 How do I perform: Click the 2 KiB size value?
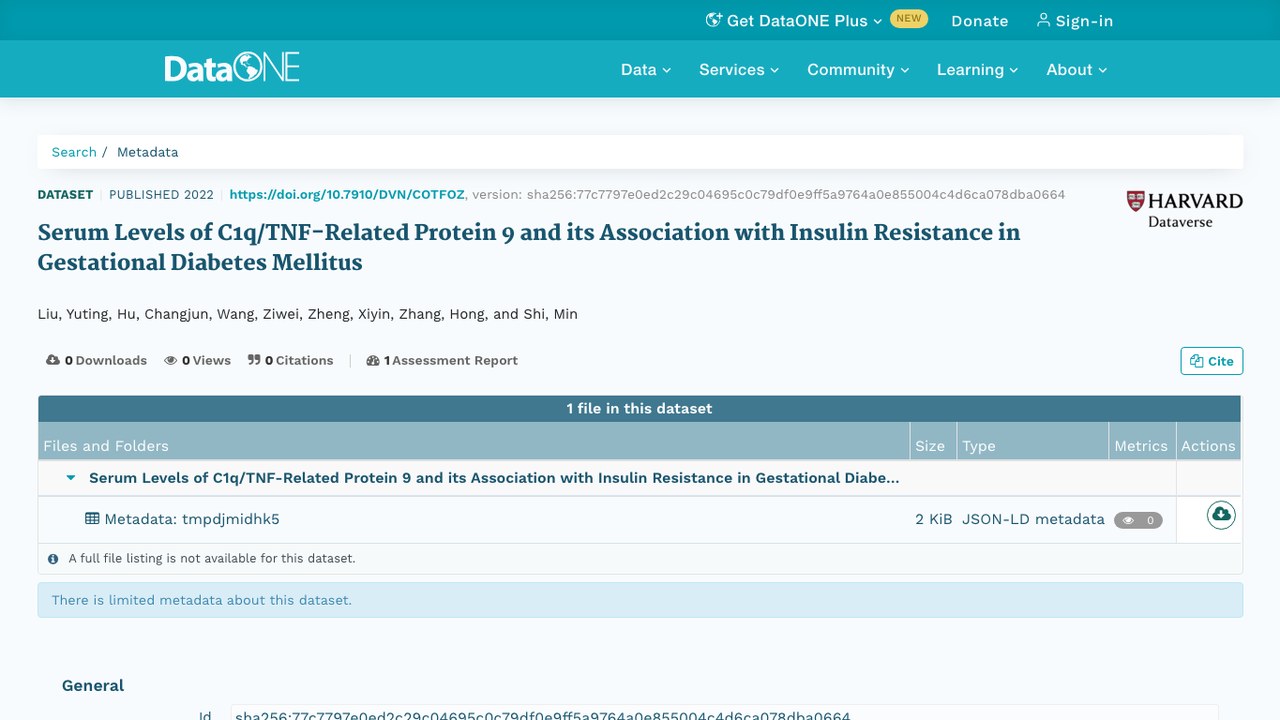coord(934,519)
